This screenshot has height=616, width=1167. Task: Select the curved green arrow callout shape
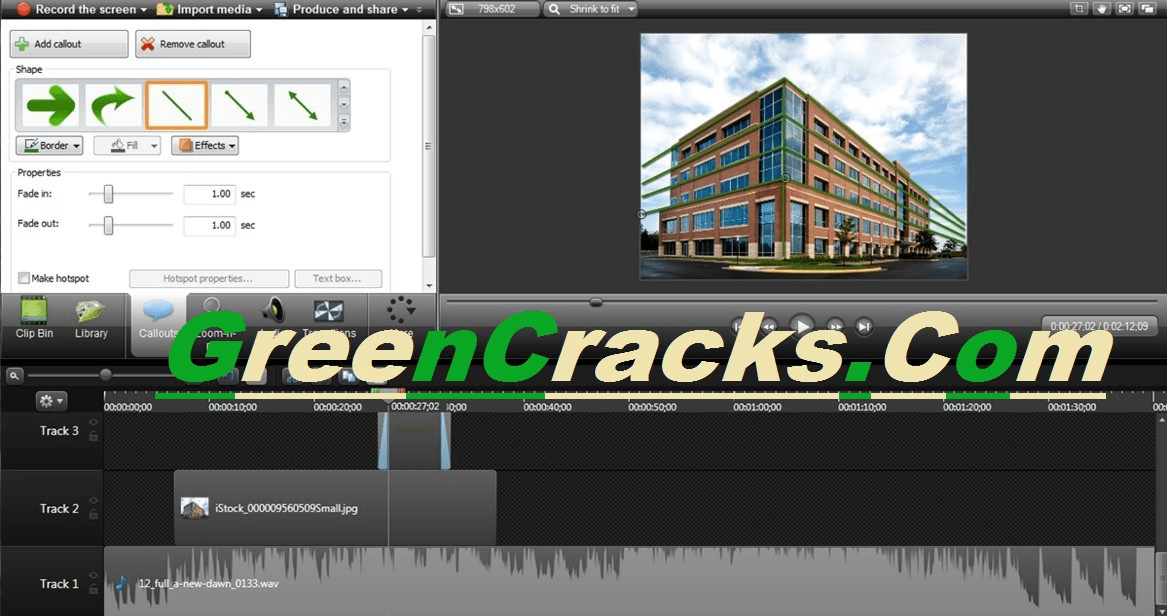coord(113,104)
